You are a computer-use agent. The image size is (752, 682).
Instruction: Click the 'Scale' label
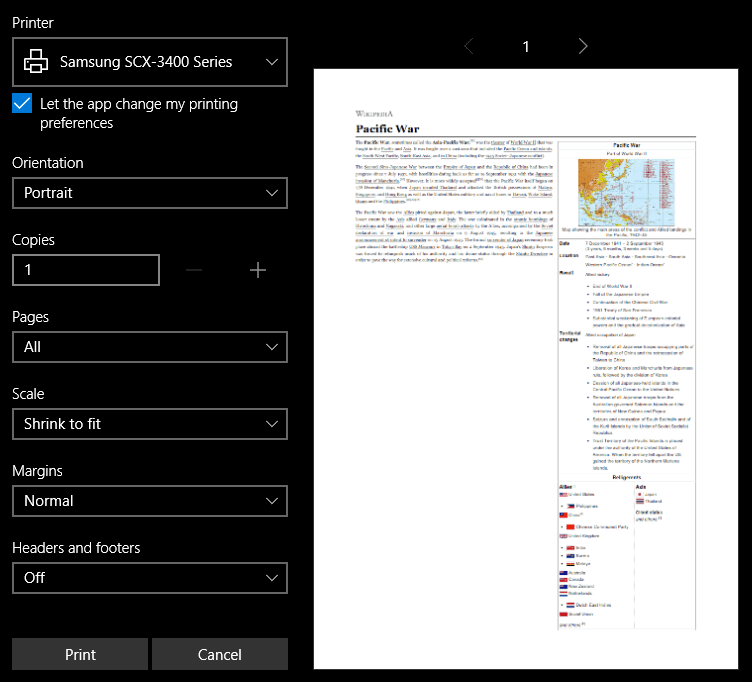coord(28,394)
